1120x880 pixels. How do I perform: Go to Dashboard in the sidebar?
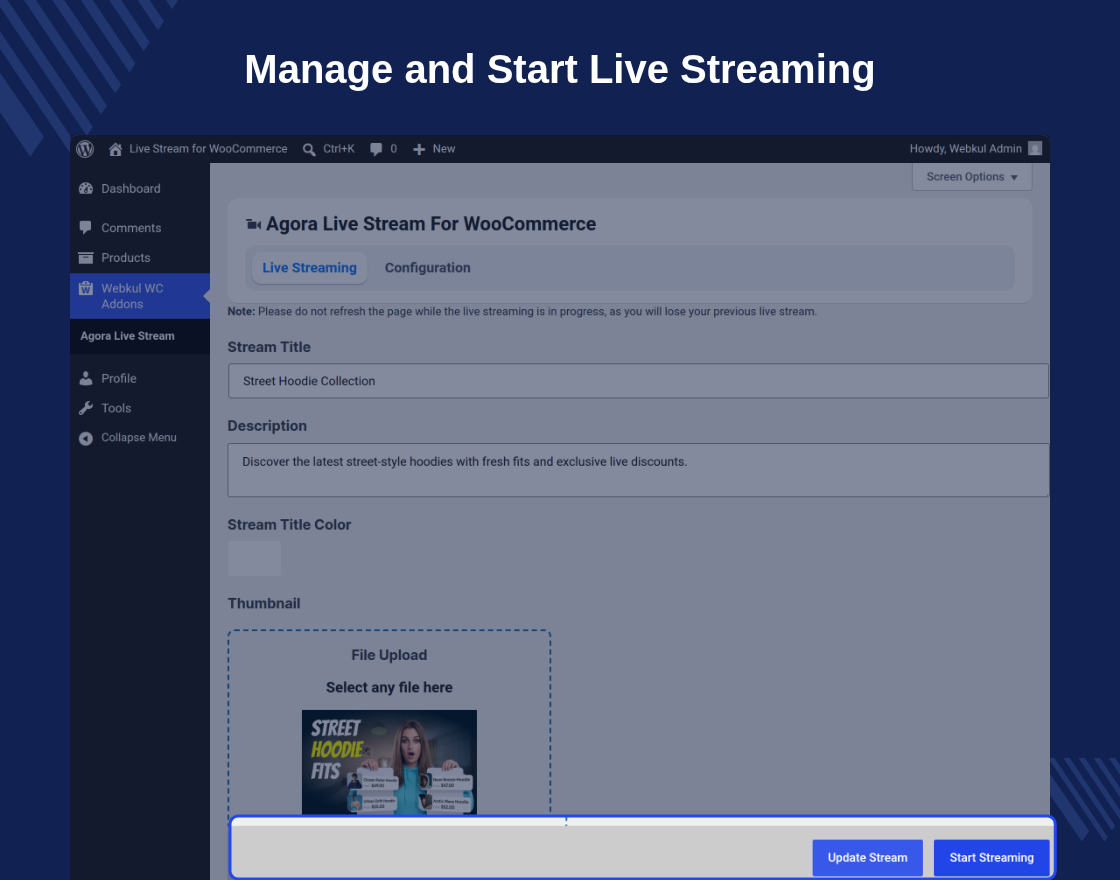point(131,189)
